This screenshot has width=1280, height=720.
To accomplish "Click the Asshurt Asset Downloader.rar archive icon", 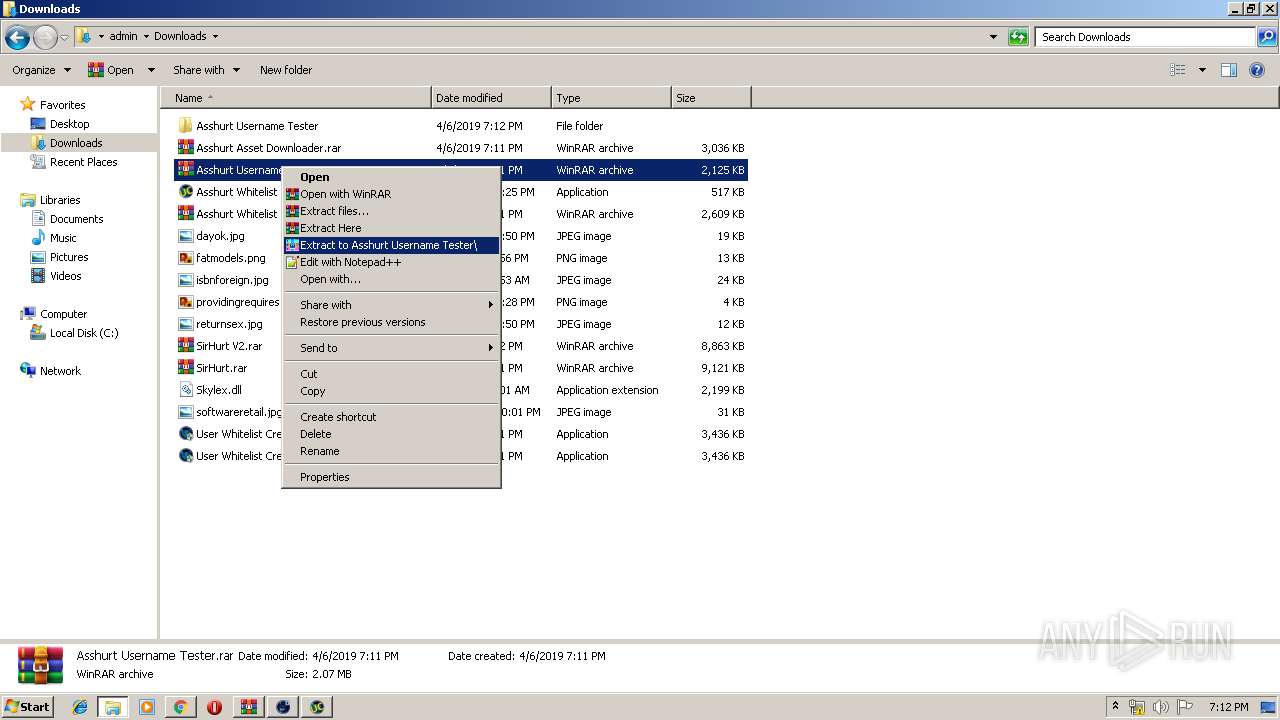I will coord(185,148).
